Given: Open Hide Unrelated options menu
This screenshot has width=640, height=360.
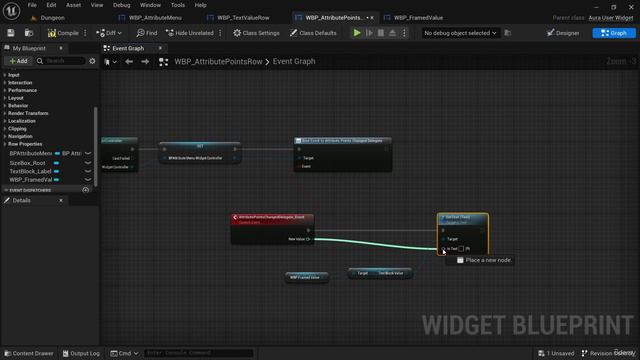Looking at the screenshot, I should (x=220, y=33).
